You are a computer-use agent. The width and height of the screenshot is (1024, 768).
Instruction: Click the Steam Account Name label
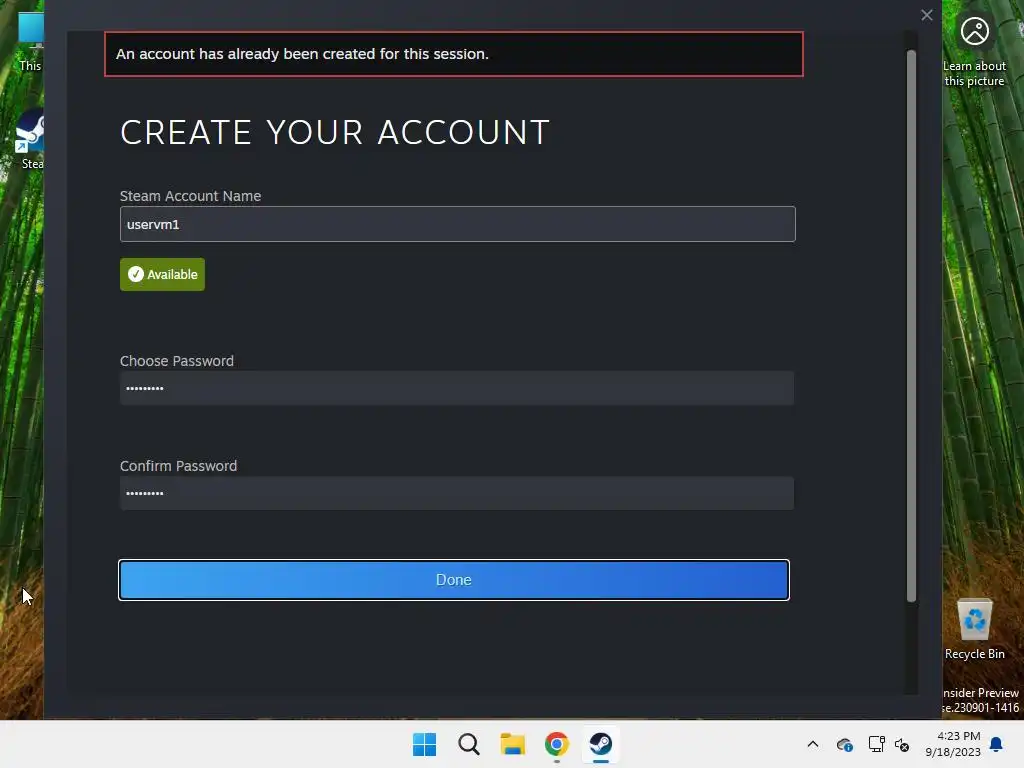(x=191, y=196)
